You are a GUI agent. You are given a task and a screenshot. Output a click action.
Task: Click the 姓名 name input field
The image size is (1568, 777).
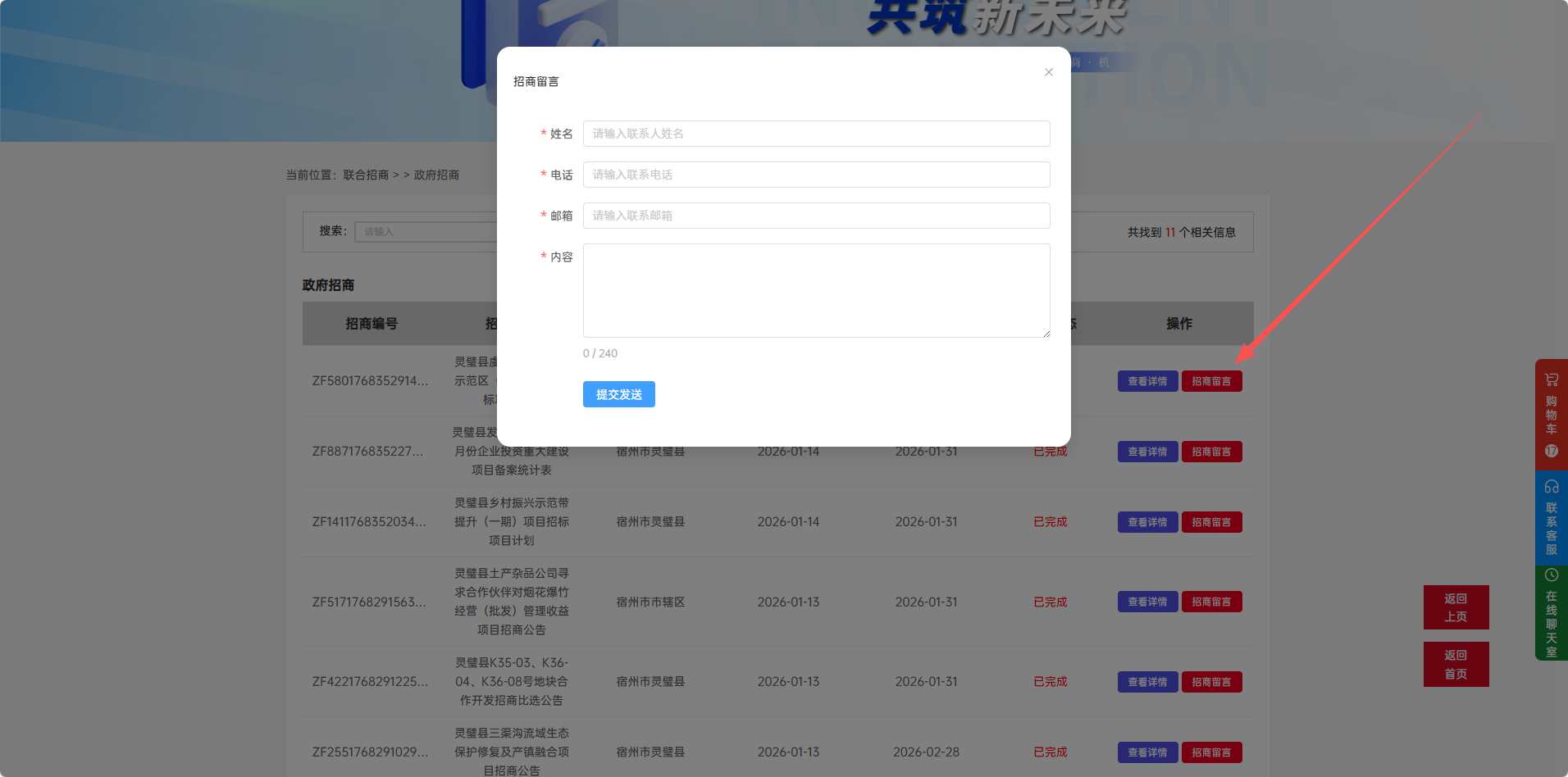816,134
